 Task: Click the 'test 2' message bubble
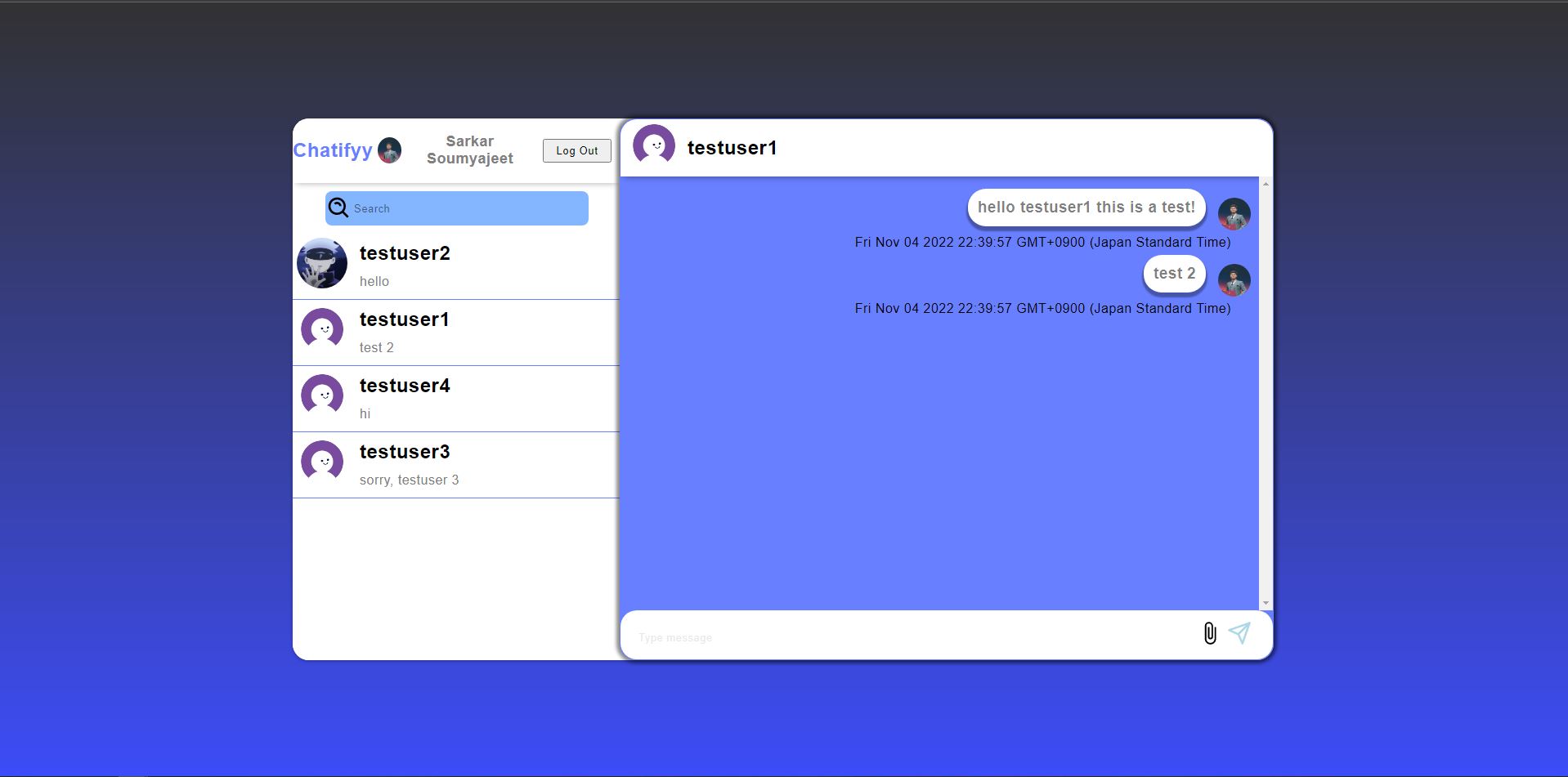1174,274
